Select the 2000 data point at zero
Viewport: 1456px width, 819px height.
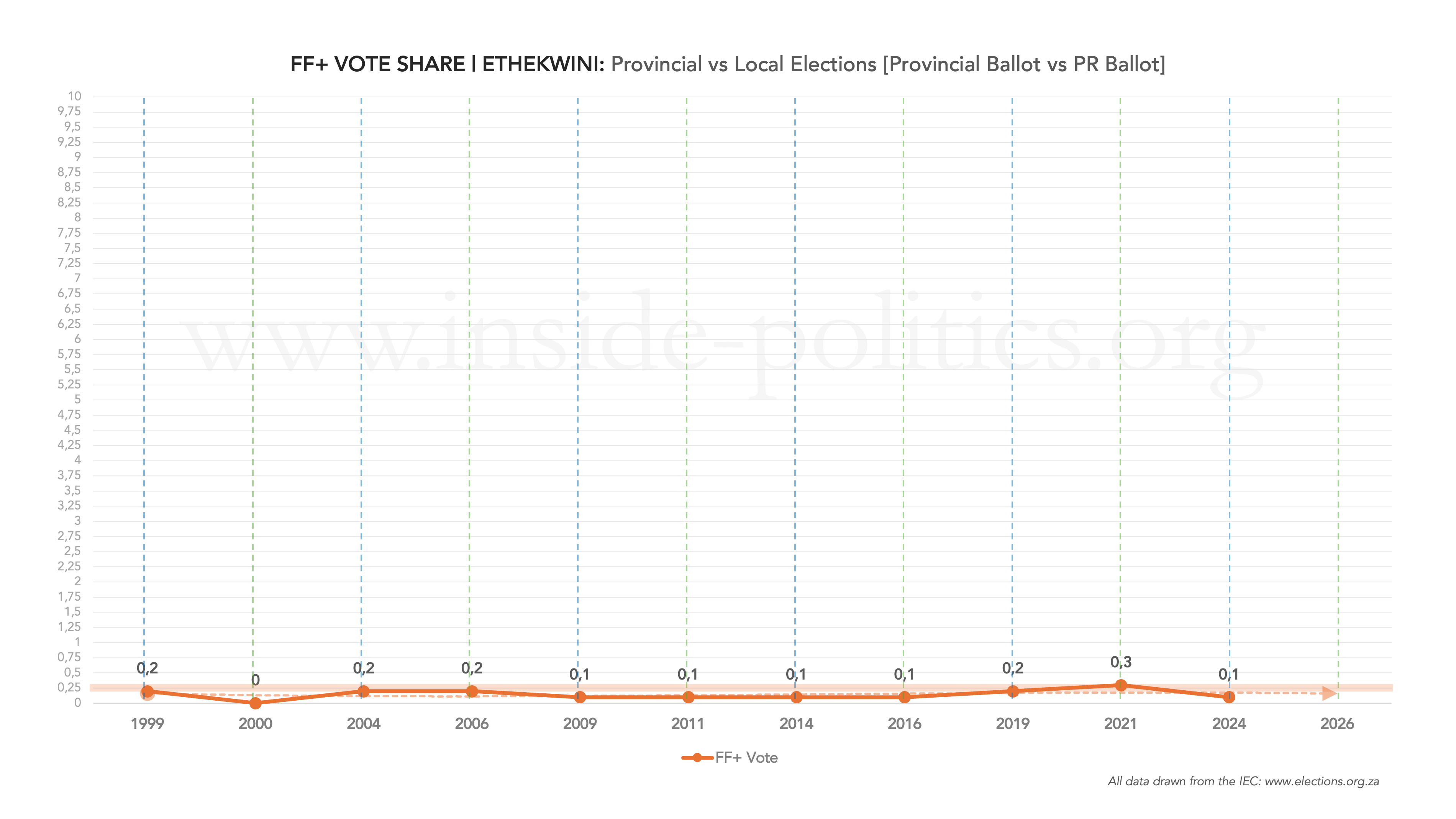coord(256,703)
